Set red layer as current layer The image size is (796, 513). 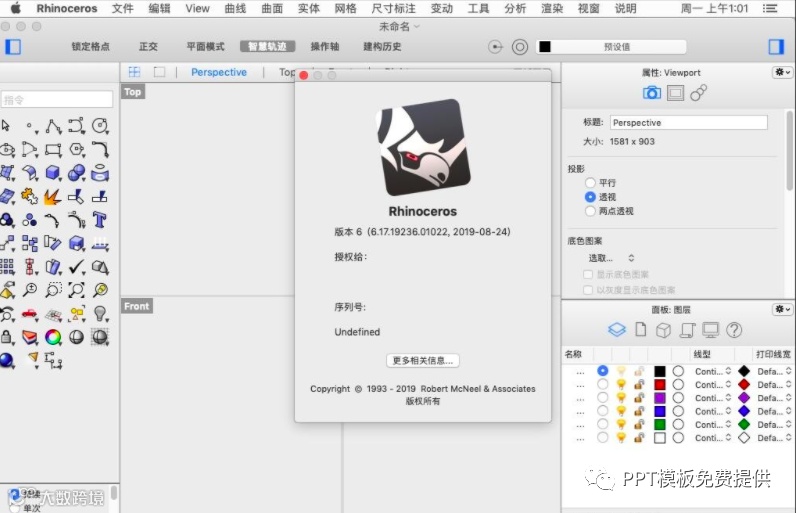click(x=603, y=384)
